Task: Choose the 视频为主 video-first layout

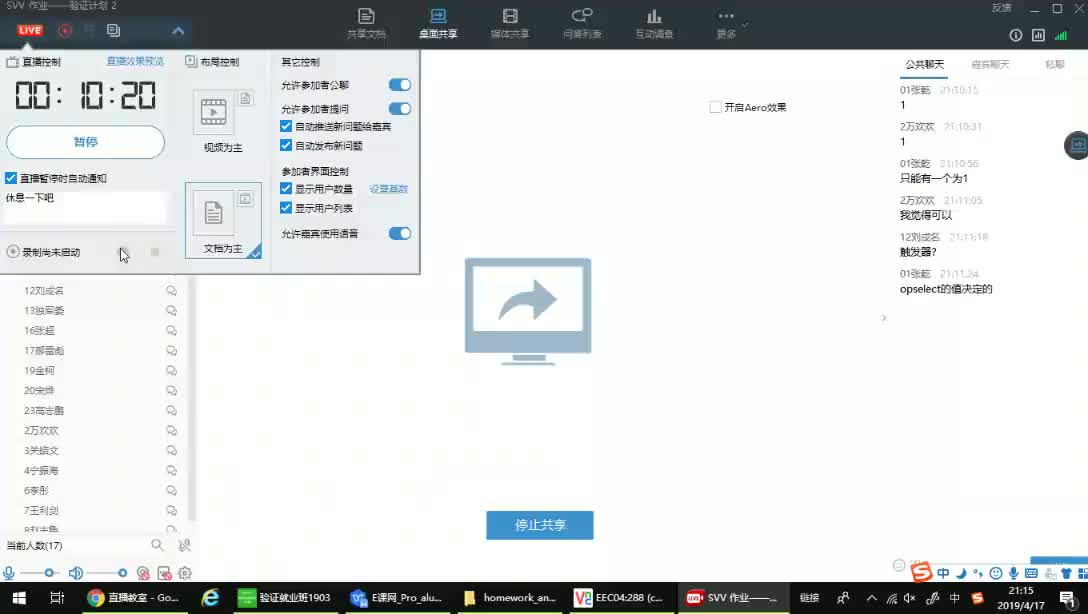Action: coord(223,121)
